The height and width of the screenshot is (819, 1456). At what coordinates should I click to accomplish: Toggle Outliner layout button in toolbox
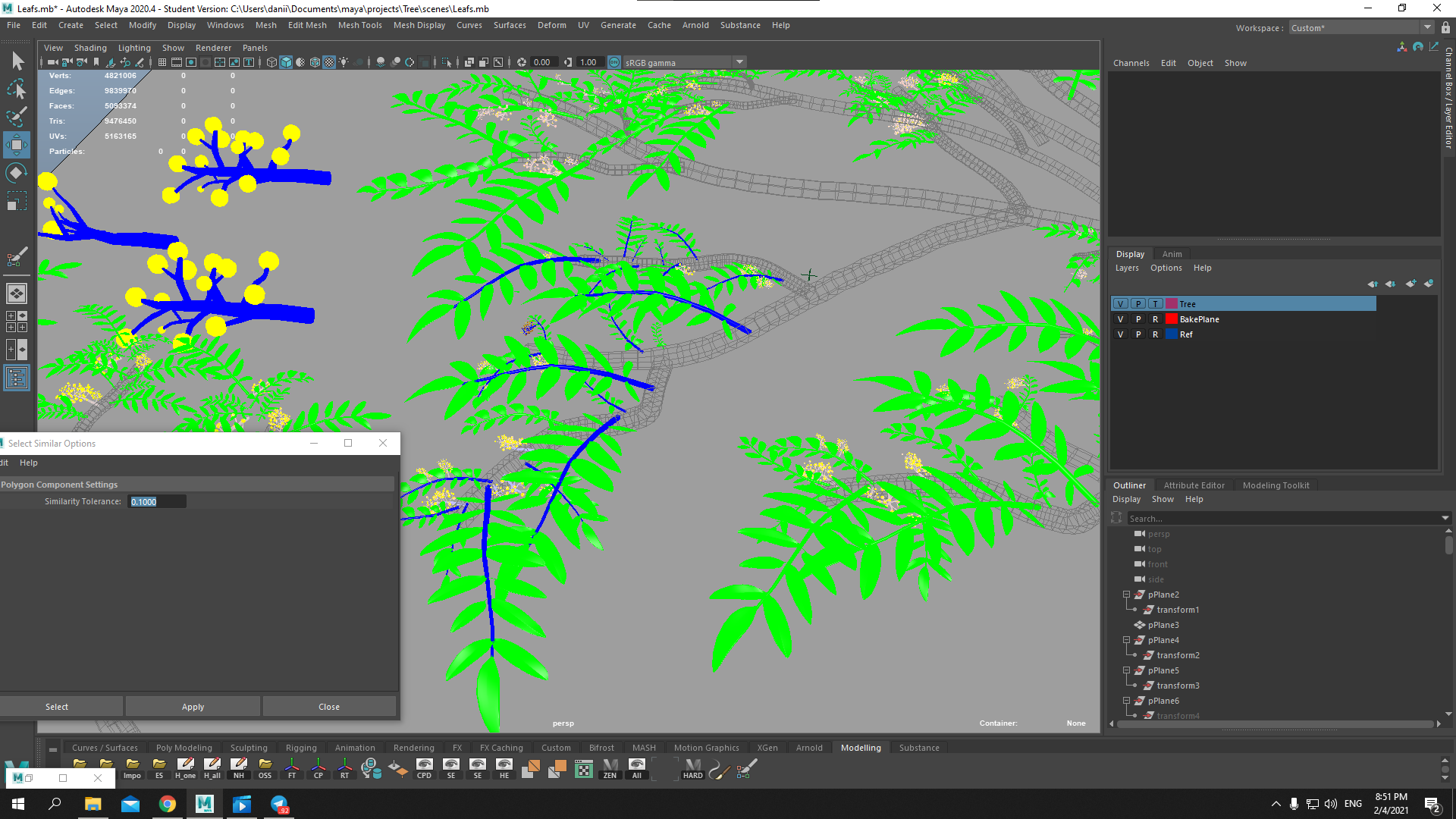pyautogui.click(x=17, y=378)
